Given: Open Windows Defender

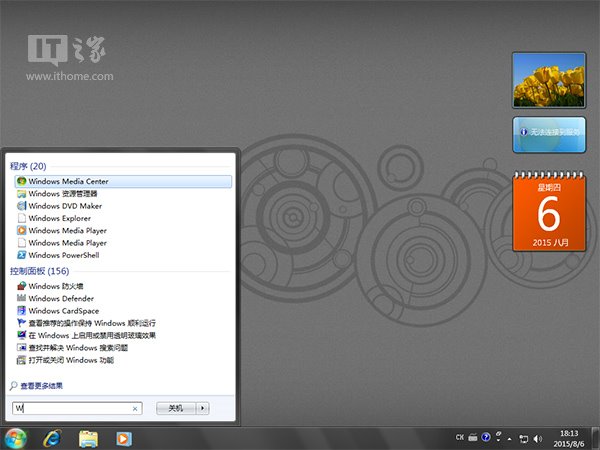Looking at the screenshot, I should [x=61, y=298].
